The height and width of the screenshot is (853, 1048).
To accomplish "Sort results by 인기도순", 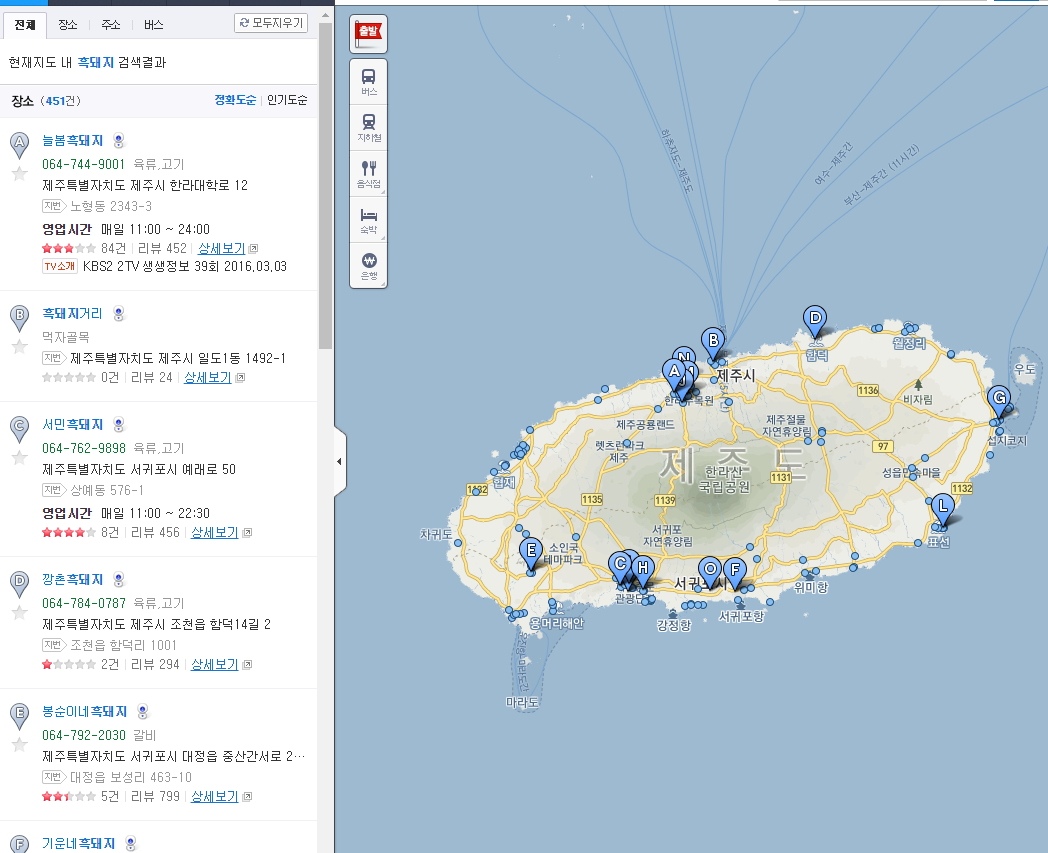I will click(x=287, y=100).
